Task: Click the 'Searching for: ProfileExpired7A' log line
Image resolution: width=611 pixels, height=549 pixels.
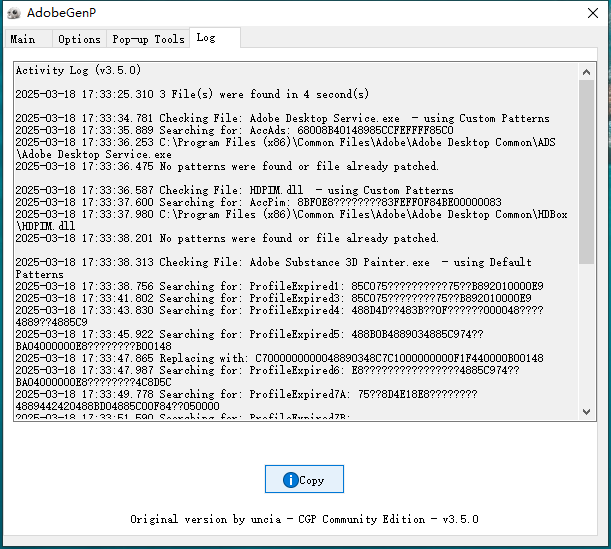Action: 246,400
